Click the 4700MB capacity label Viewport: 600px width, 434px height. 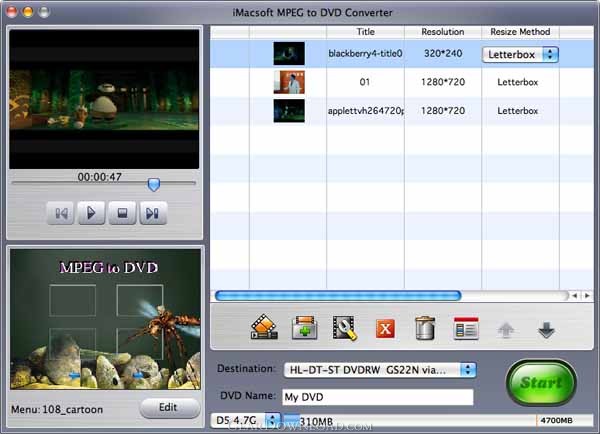(556, 420)
